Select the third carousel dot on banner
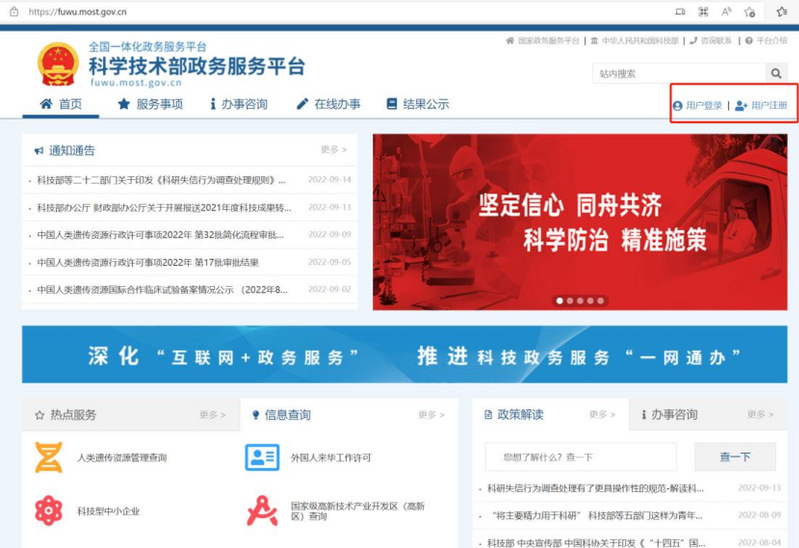Image resolution: width=799 pixels, height=548 pixels. point(580,301)
